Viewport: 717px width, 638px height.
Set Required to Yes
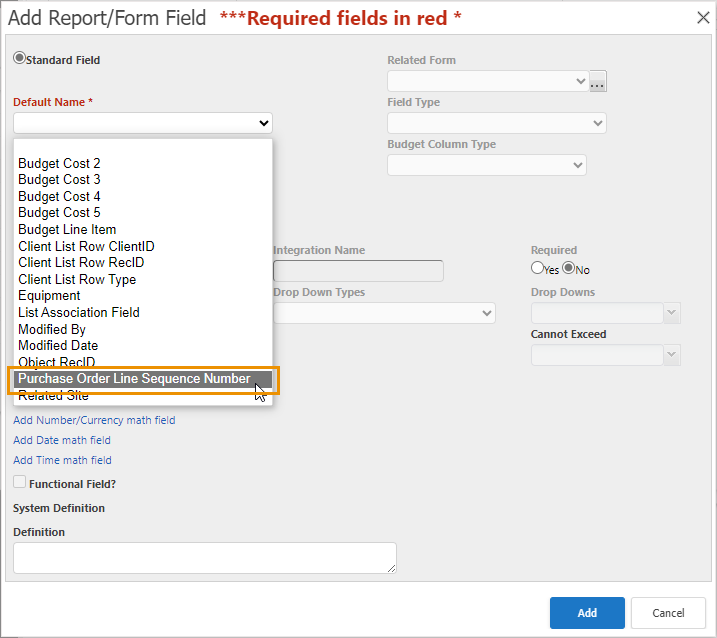coord(537,268)
